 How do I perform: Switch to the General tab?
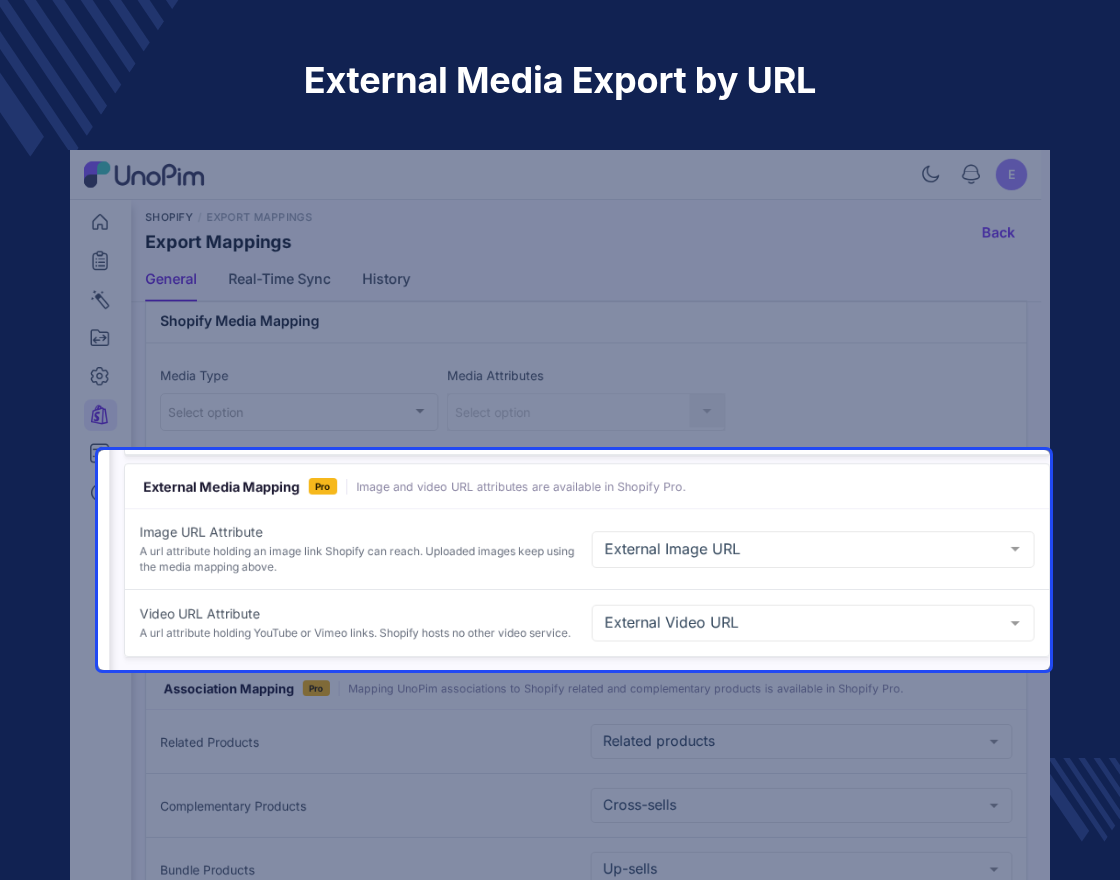click(171, 279)
